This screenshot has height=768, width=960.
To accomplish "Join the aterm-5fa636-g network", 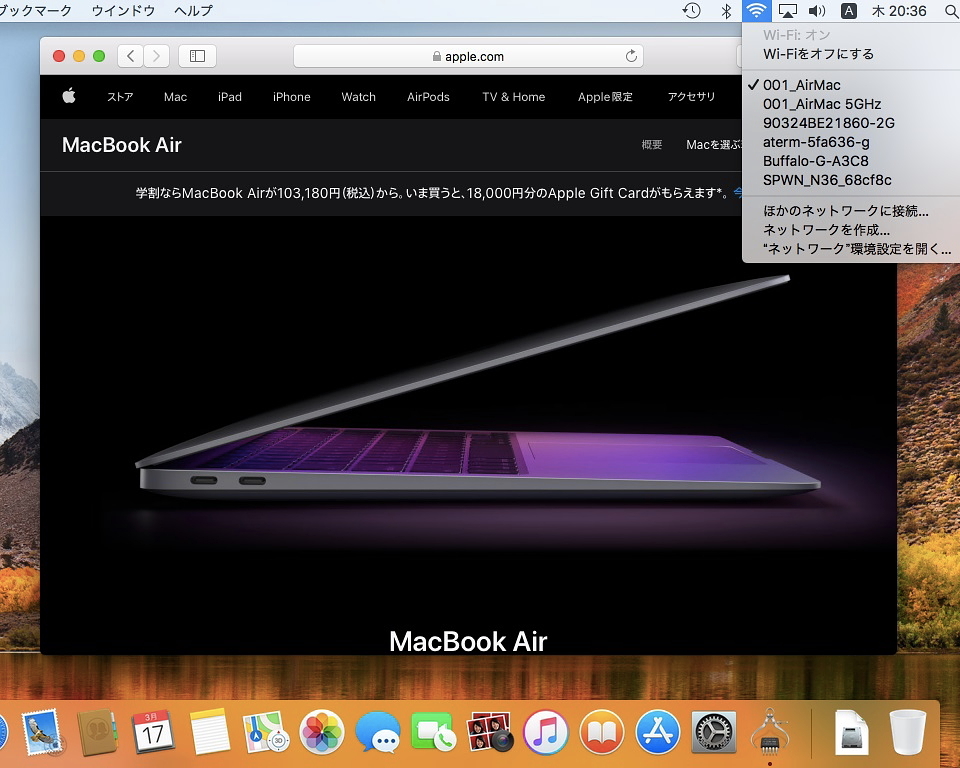I will pos(851,142).
